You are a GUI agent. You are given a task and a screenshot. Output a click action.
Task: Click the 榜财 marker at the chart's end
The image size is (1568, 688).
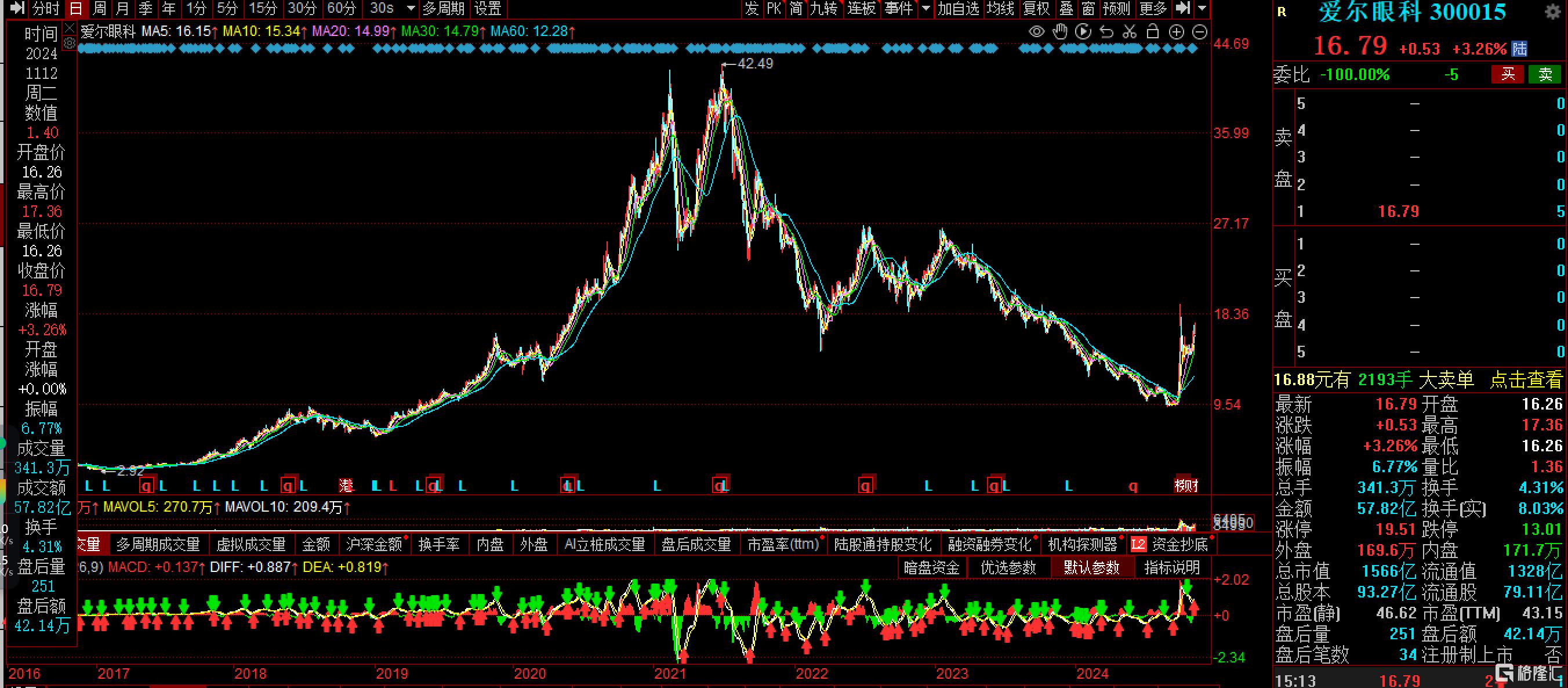click(x=1186, y=485)
